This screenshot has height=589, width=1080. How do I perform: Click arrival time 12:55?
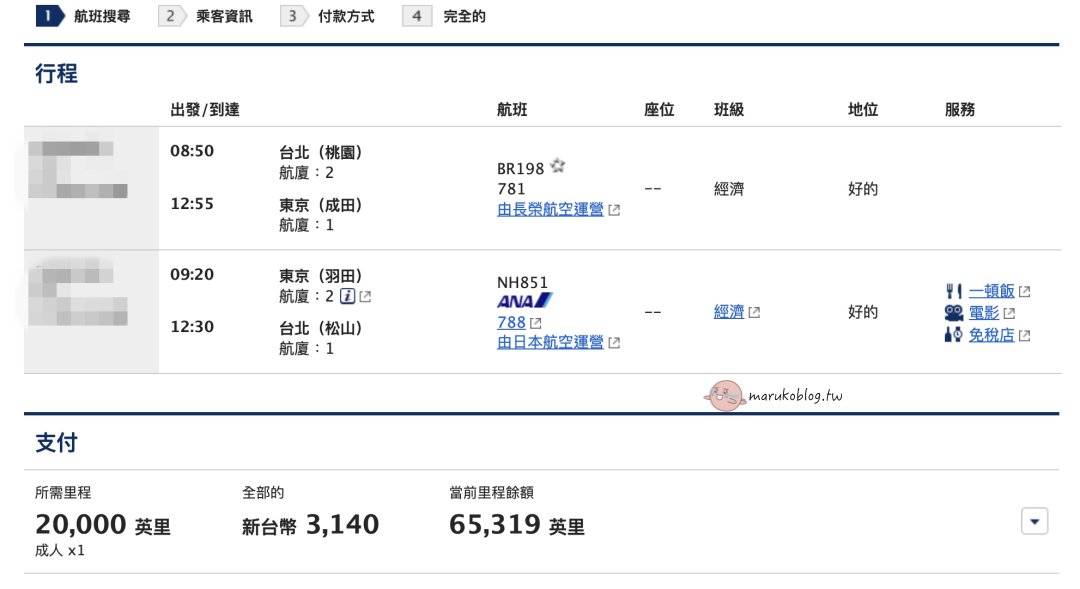192,204
